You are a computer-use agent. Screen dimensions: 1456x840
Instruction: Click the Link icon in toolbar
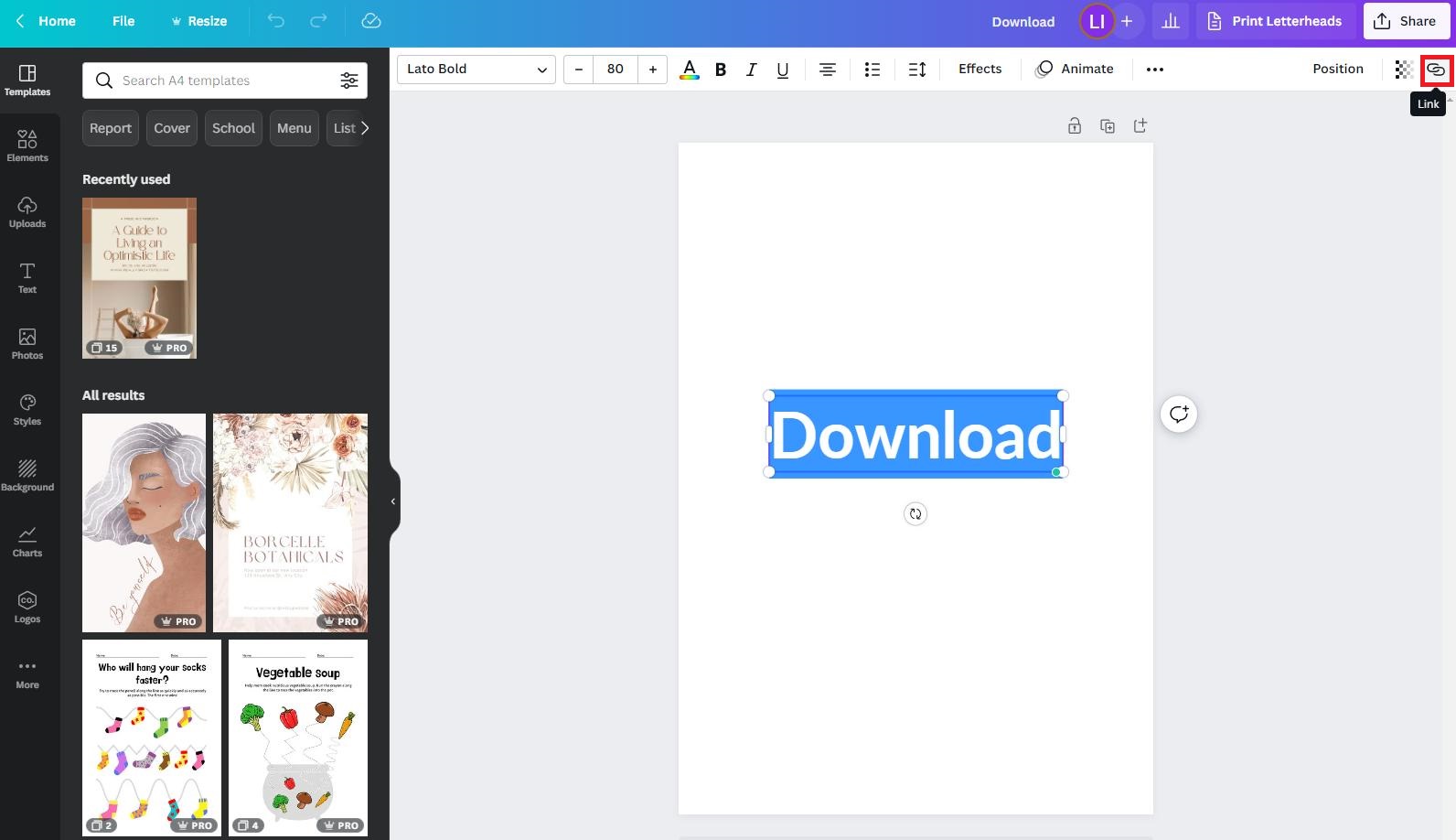[1436, 70]
